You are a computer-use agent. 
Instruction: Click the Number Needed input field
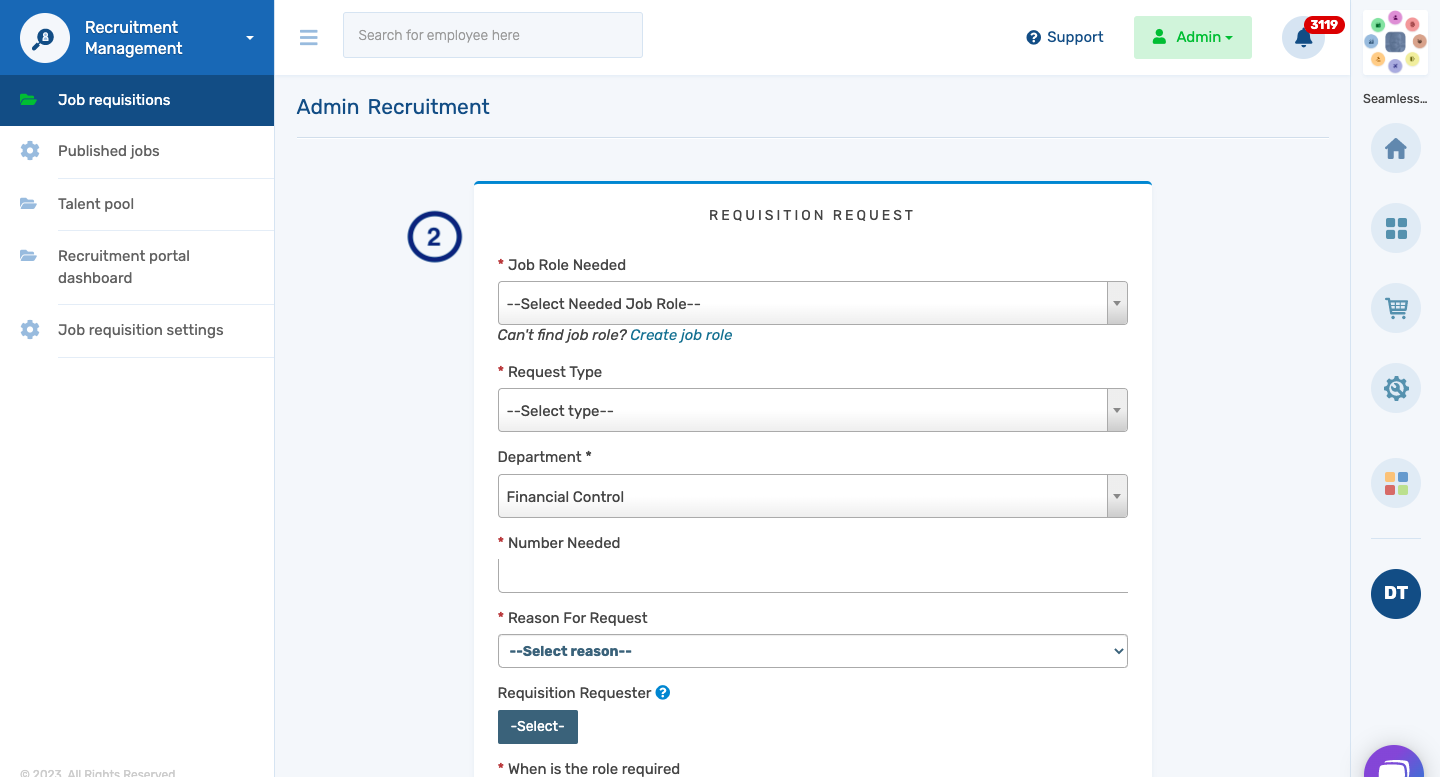tap(812, 573)
